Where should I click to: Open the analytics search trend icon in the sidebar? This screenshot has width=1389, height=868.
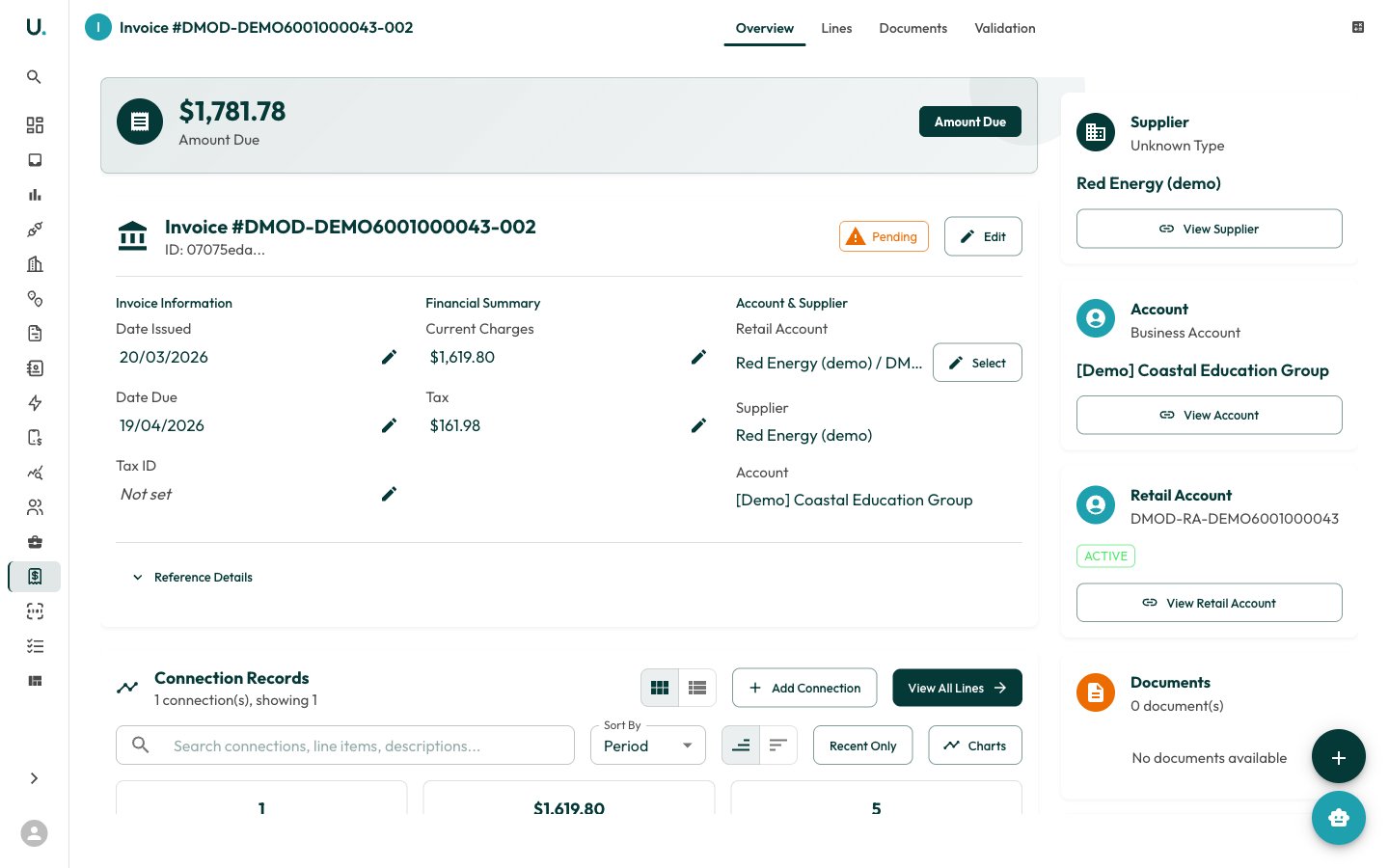tap(35, 473)
